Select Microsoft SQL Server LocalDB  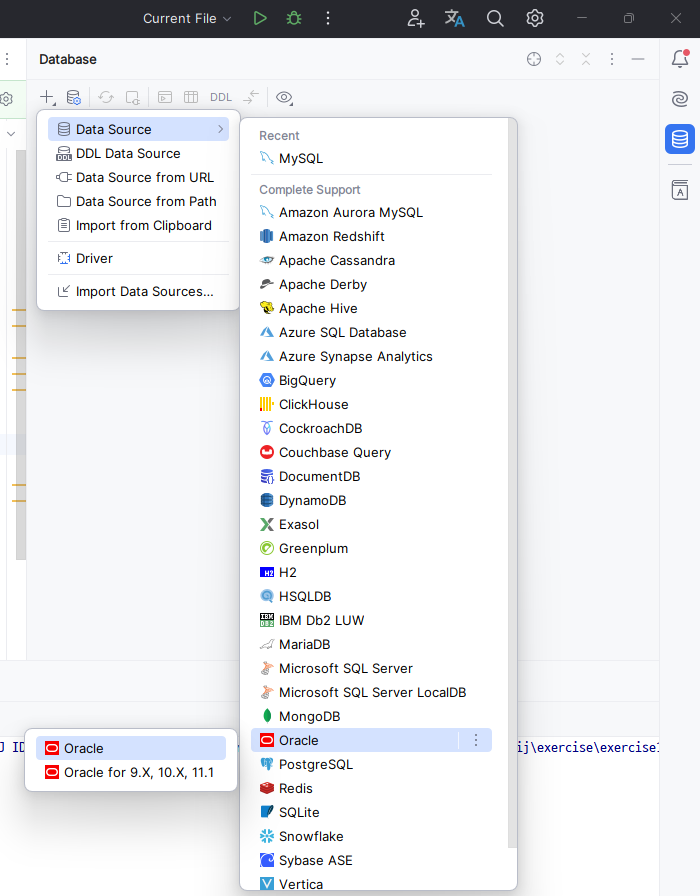(371, 693)
